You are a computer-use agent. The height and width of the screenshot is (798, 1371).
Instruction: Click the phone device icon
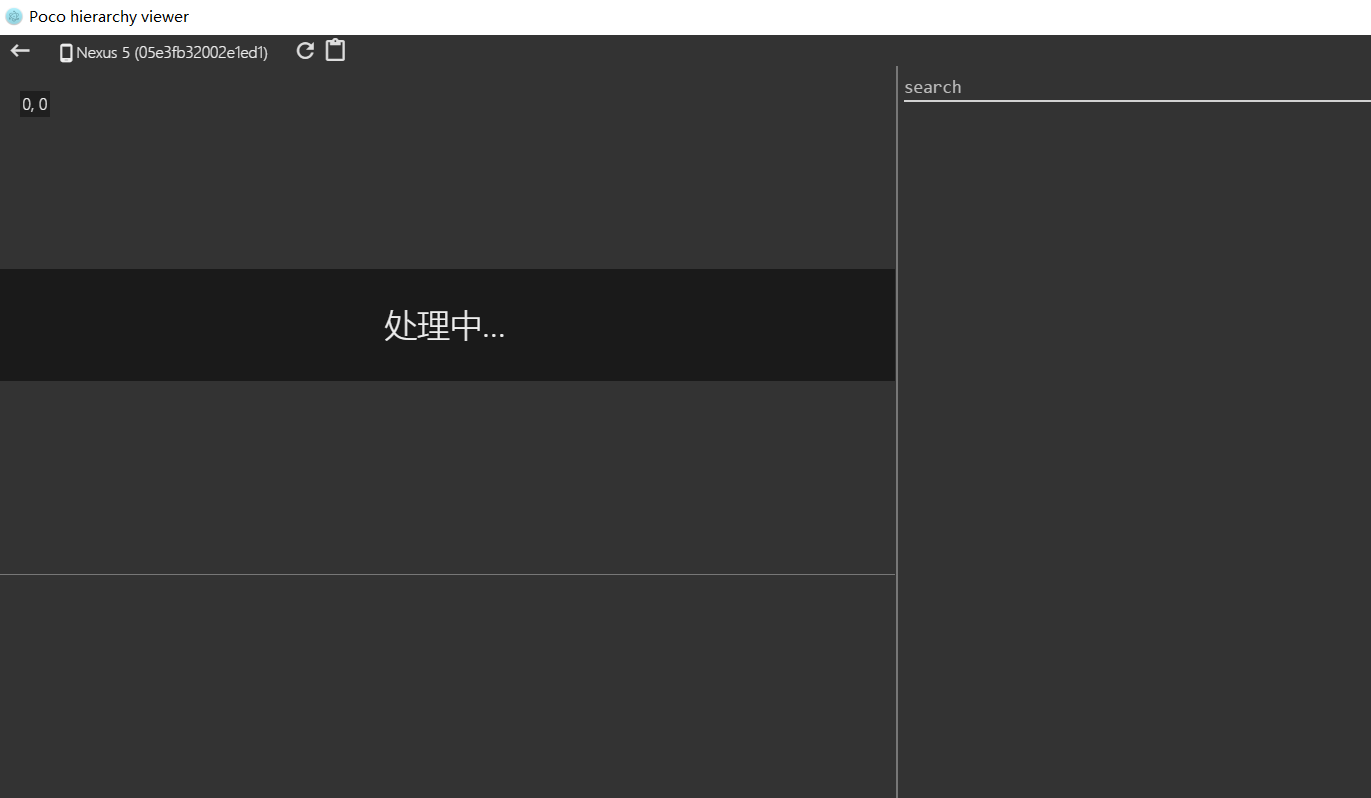click(x=66, y=53)
